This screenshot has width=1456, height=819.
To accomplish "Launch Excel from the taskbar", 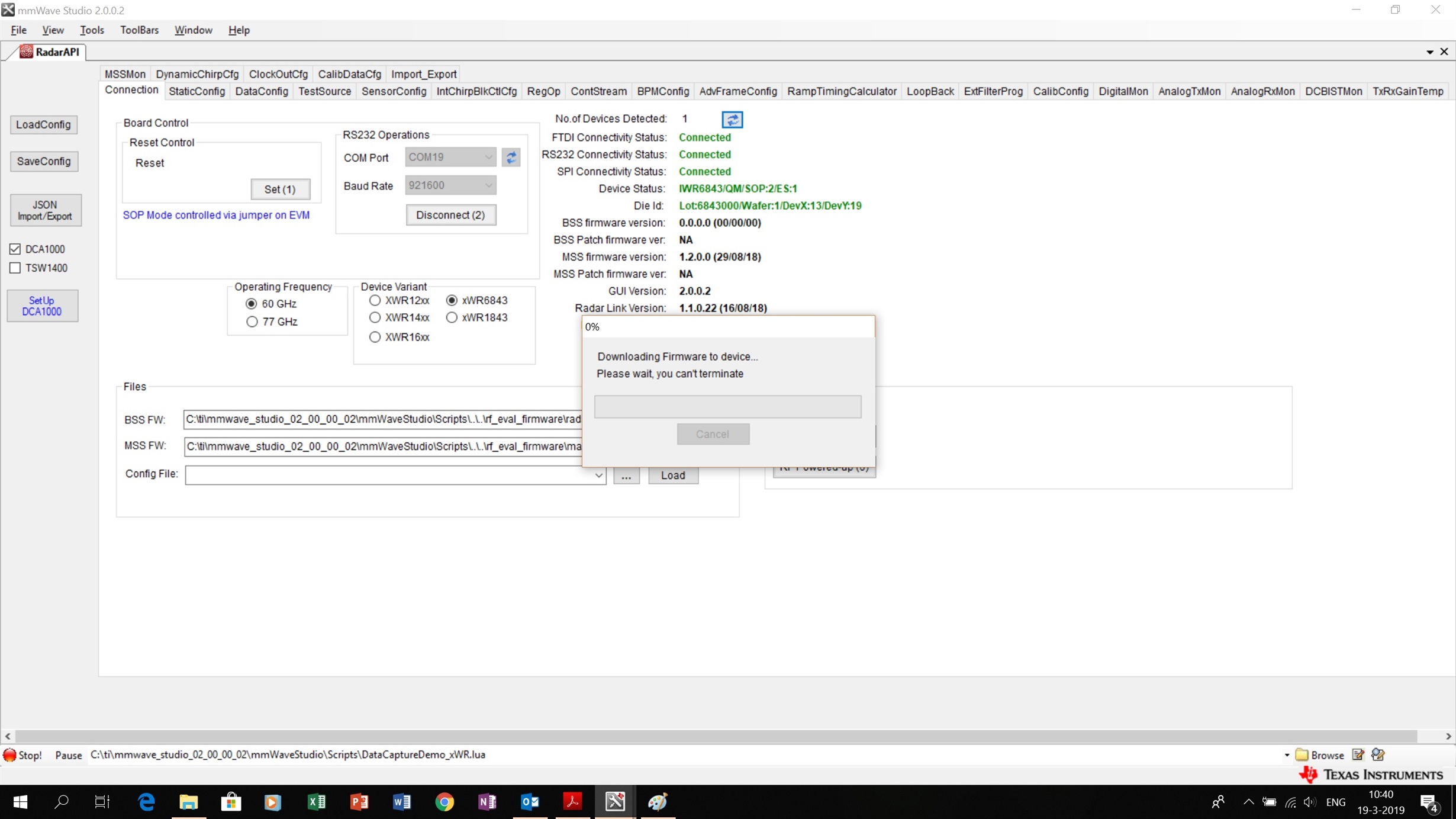I will pyautogui.click(x=317, y=802).
